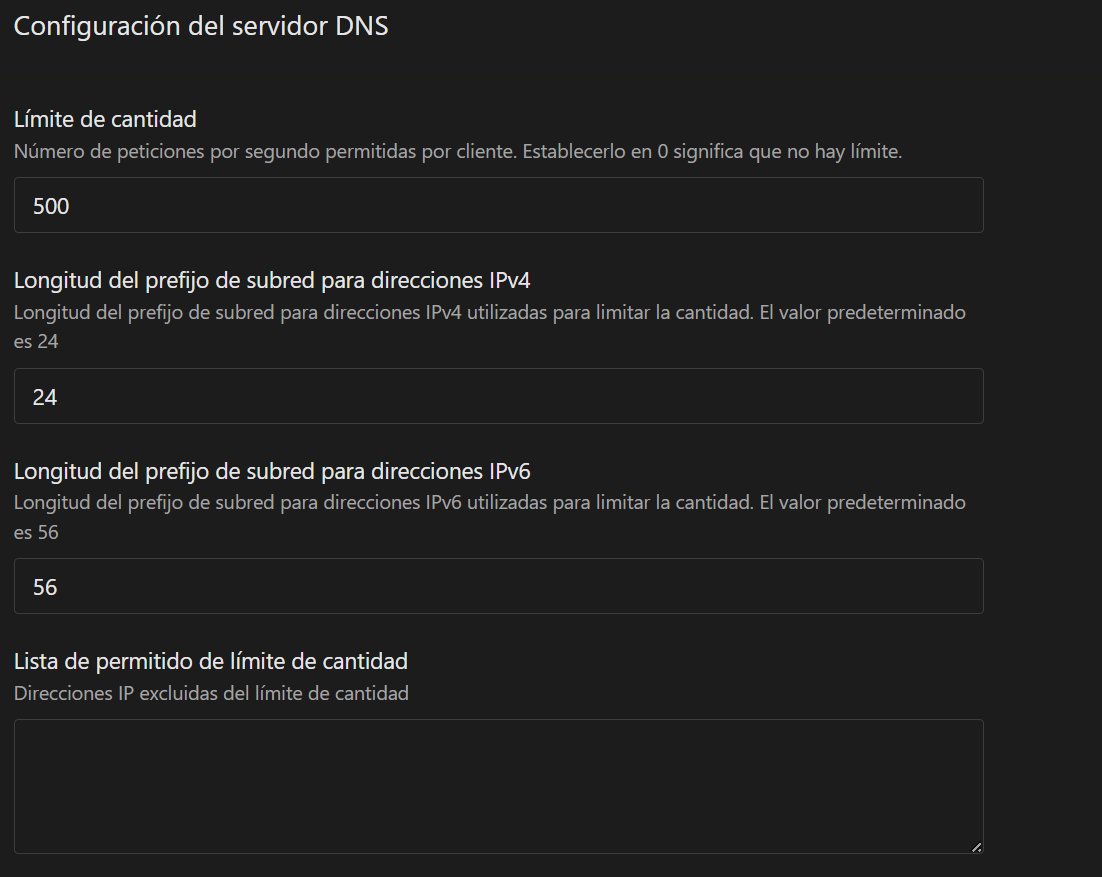Click the heading 'Configuración del servidor DNS'
Screen dimensions: 1102x877
[201, 26]
